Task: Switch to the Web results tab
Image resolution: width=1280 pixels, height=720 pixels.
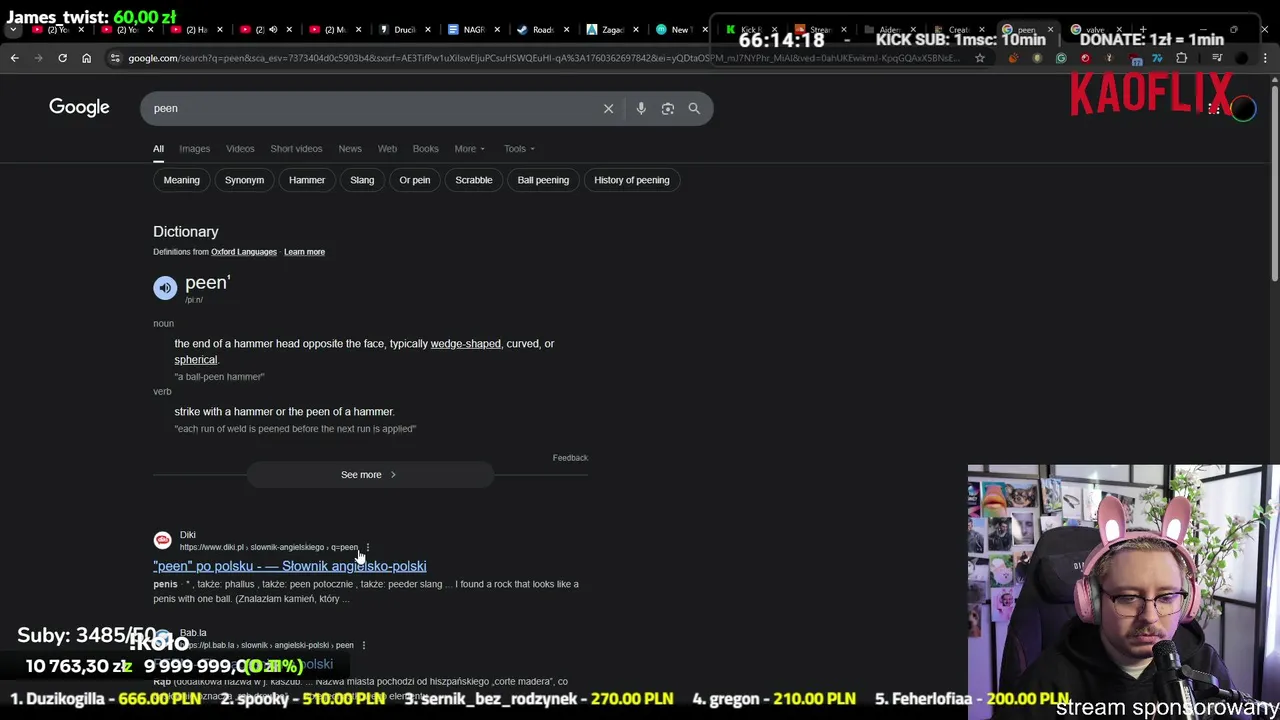Action: [387, 148]
